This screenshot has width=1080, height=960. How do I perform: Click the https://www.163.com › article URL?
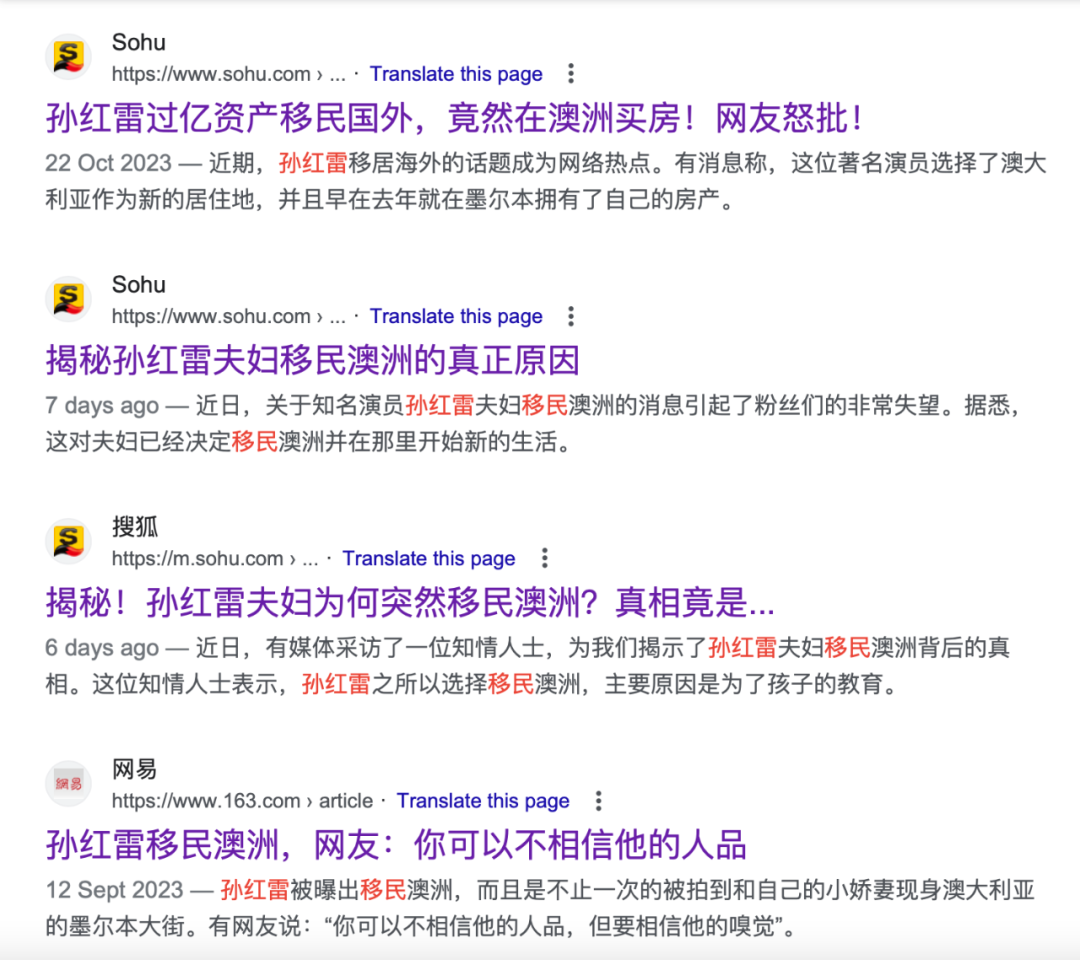click(242, 800)
